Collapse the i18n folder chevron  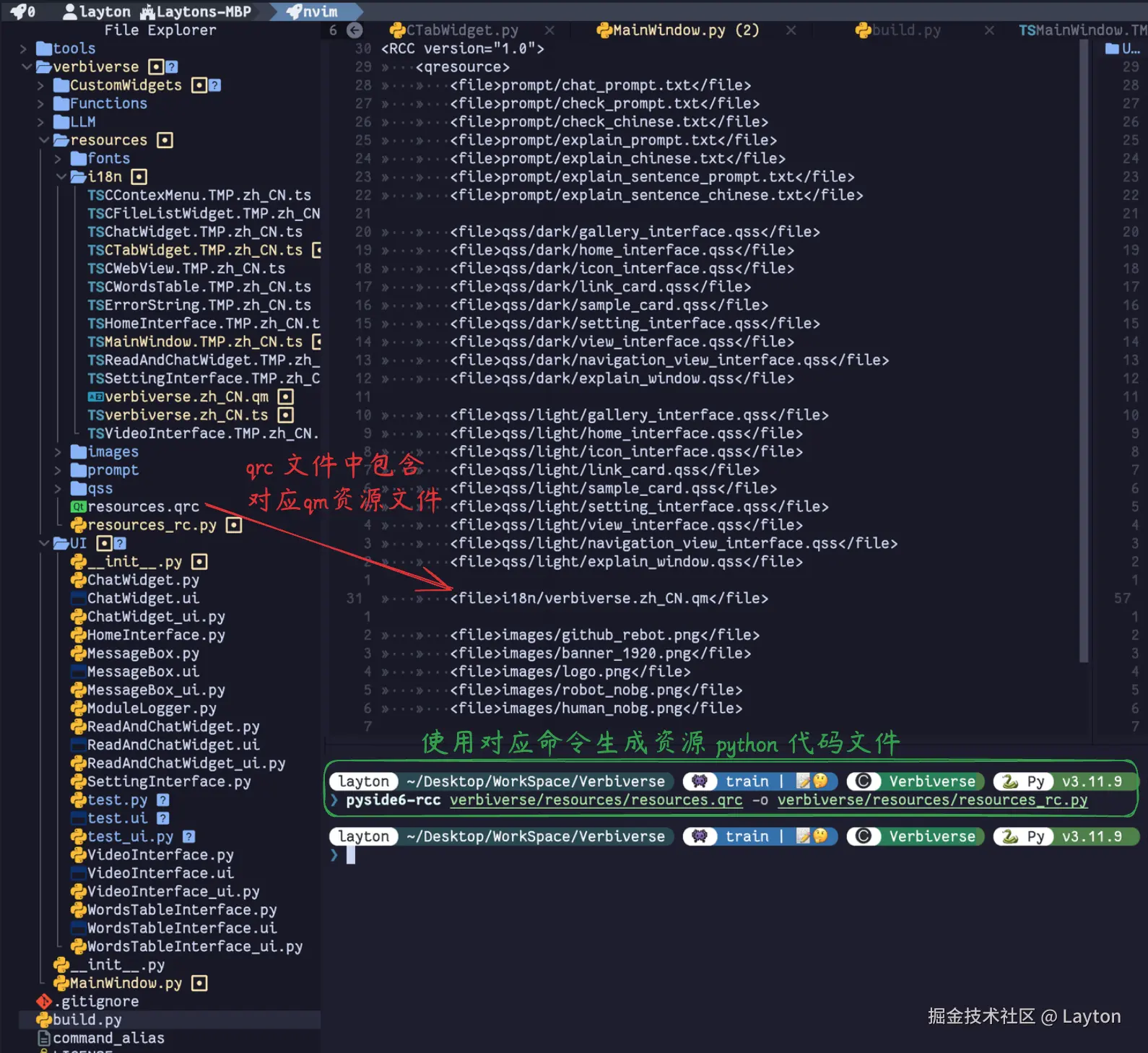[61, 177]
